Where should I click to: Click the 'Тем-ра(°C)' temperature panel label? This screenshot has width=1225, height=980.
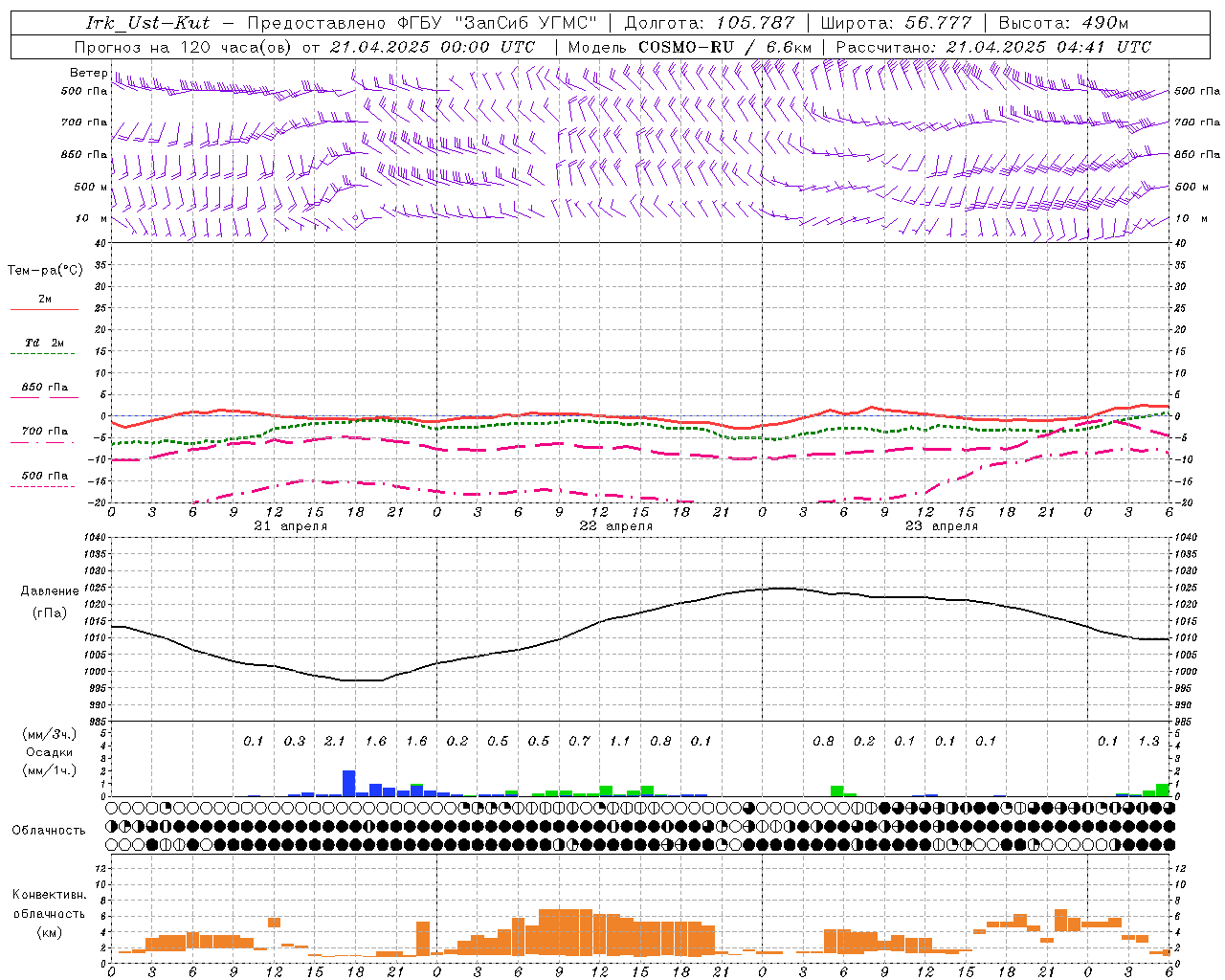pos(45,271)
